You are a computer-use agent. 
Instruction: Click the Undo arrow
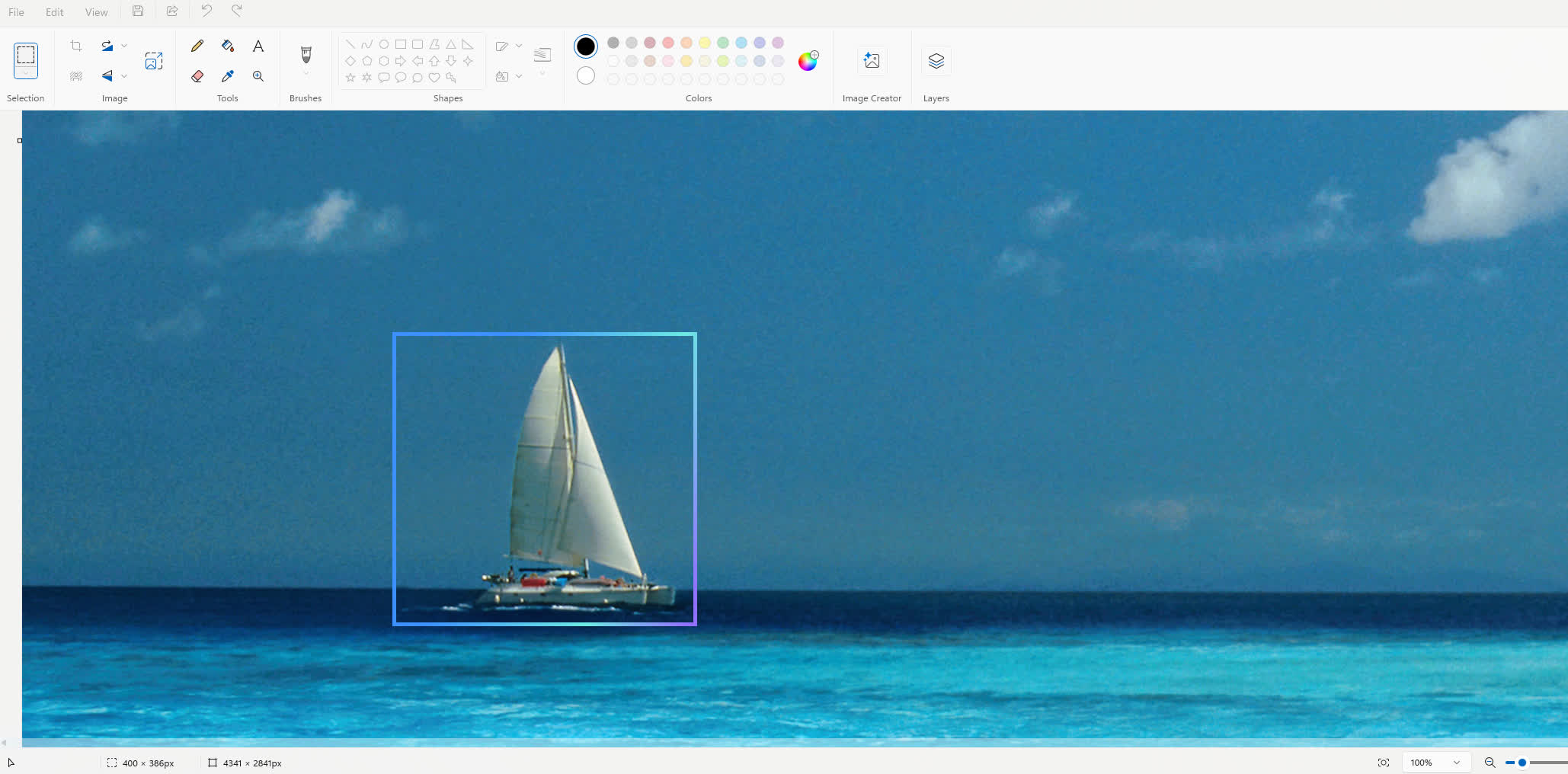[x=206, y=11]
